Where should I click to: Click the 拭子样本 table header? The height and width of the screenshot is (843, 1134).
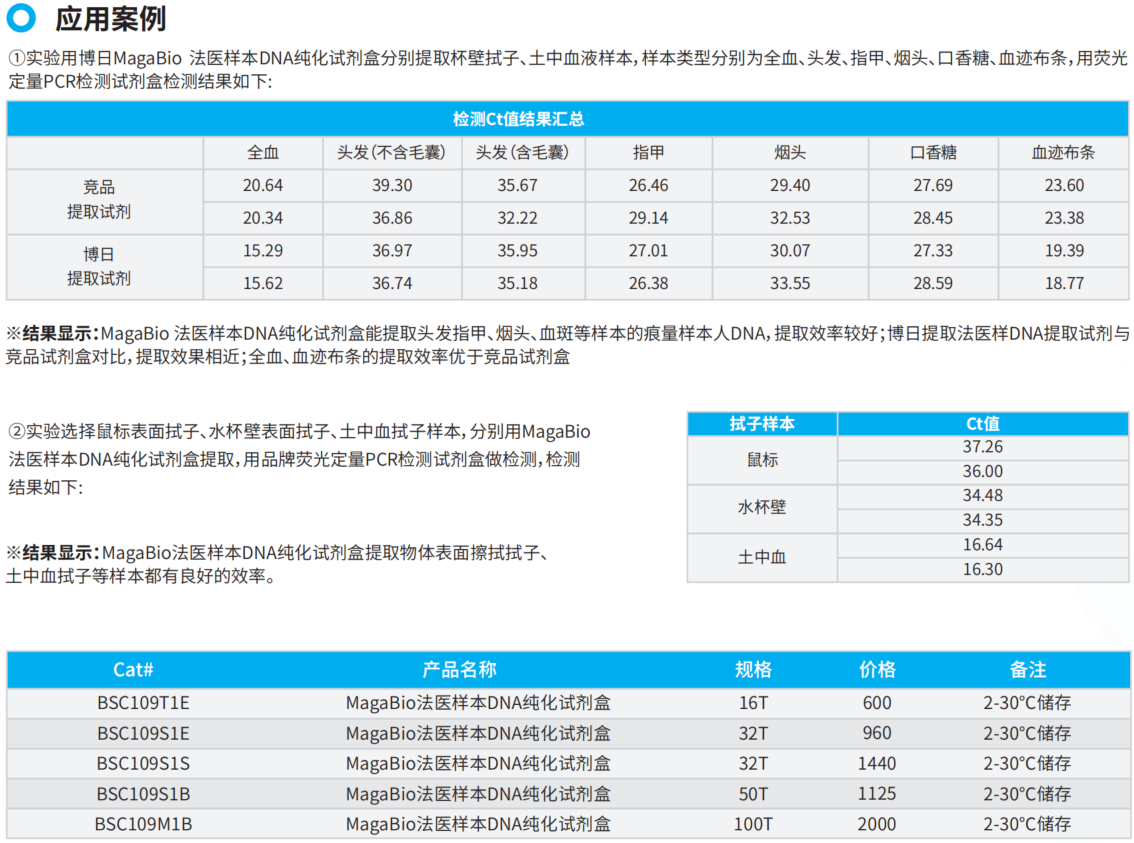(762, 423)
